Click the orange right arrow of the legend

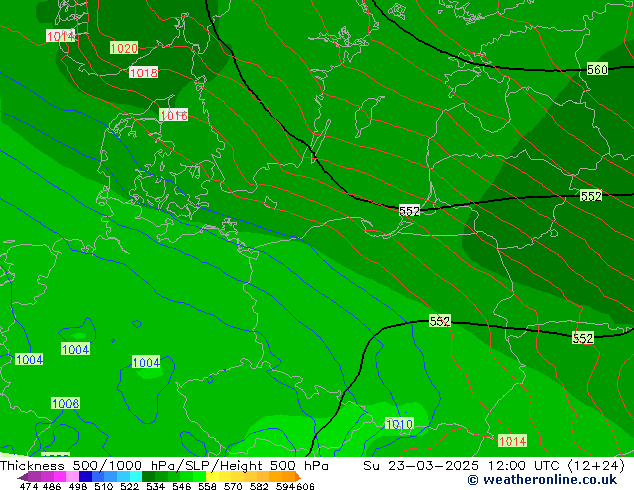coord(298,477)
